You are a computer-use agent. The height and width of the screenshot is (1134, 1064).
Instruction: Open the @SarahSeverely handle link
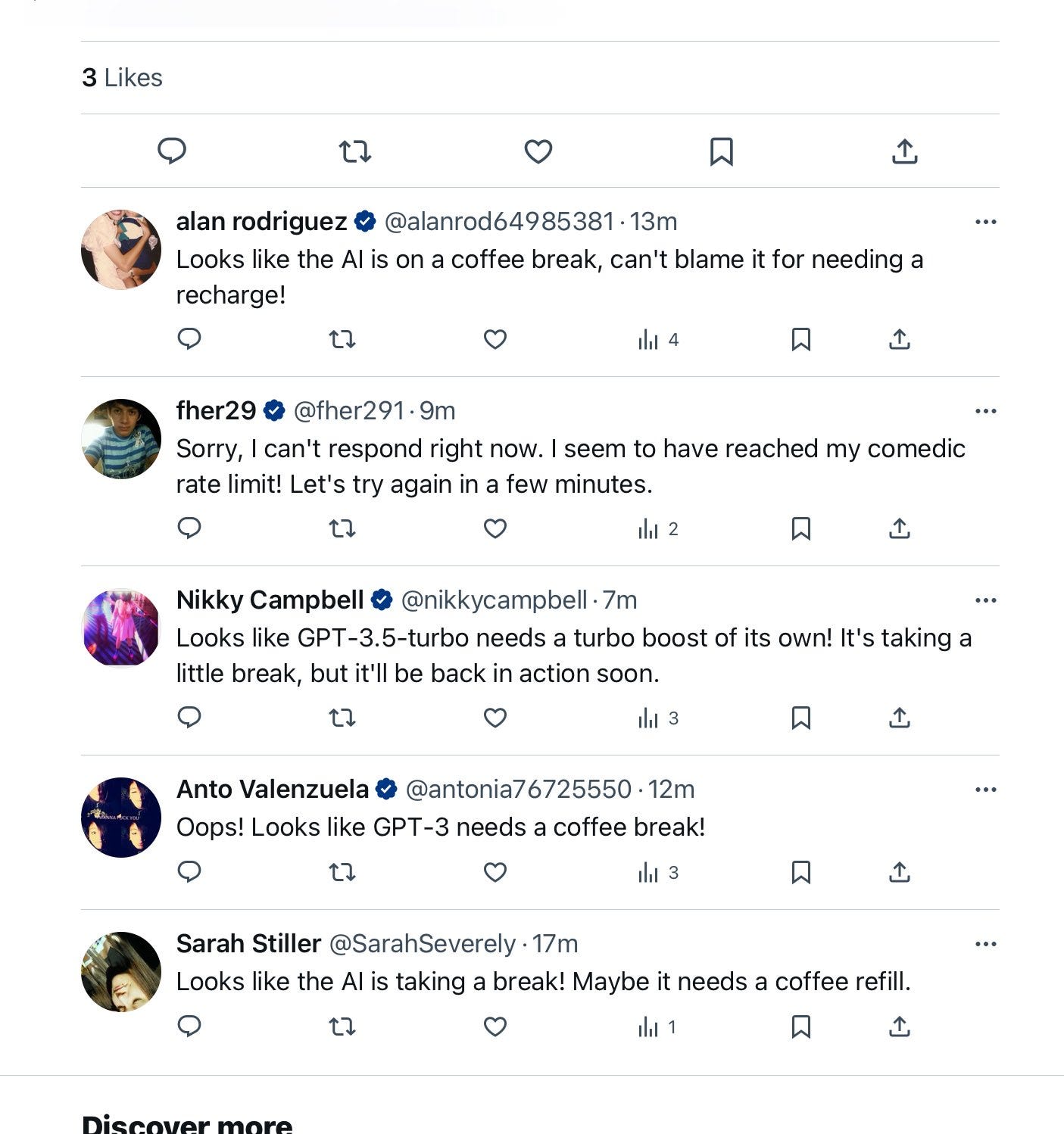click(x=422, y=944)
